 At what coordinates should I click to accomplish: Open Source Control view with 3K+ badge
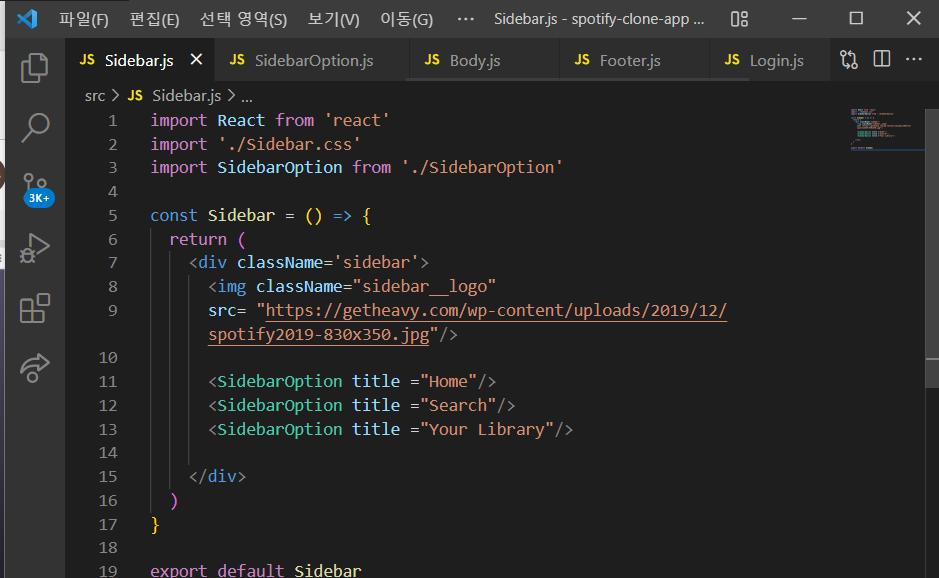(x=36, y=189)
